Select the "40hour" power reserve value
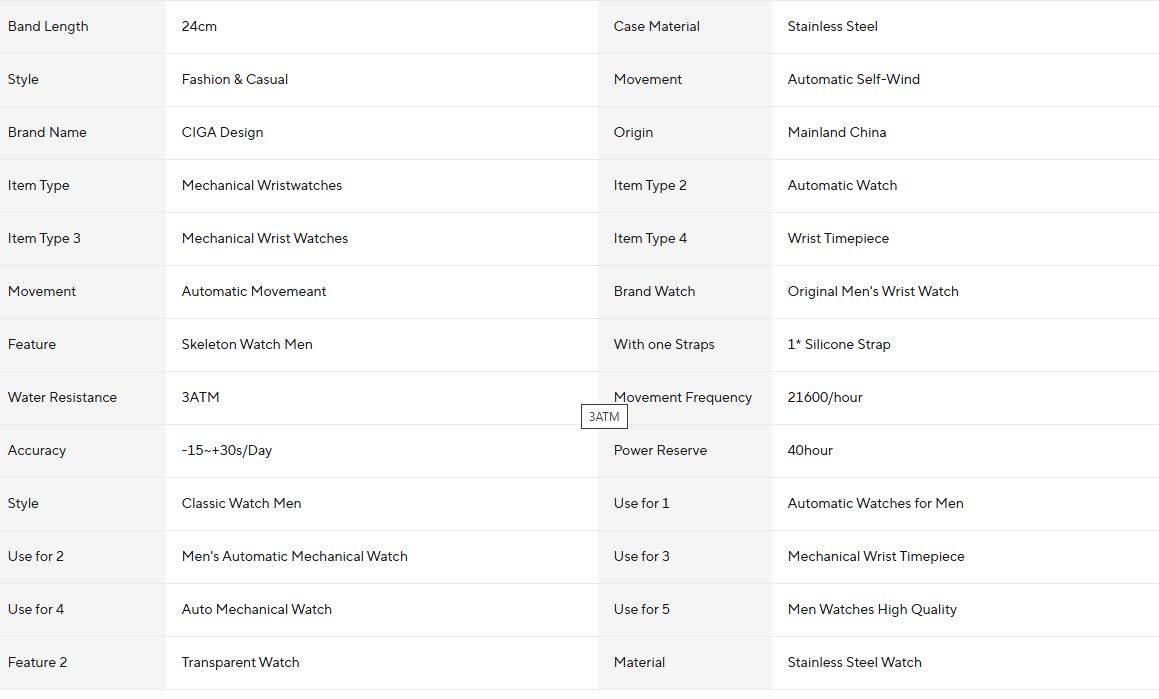Screen dimensions: 1159x699 810,451
